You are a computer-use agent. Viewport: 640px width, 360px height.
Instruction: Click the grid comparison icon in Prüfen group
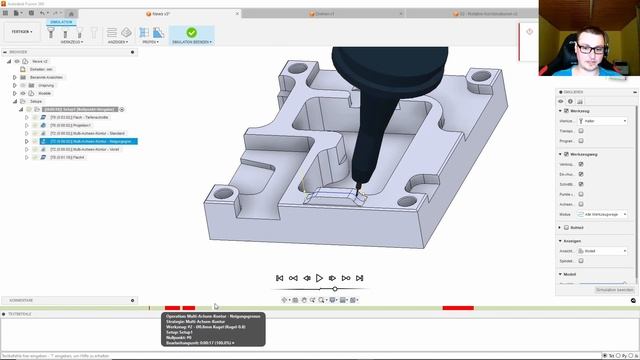144,32
